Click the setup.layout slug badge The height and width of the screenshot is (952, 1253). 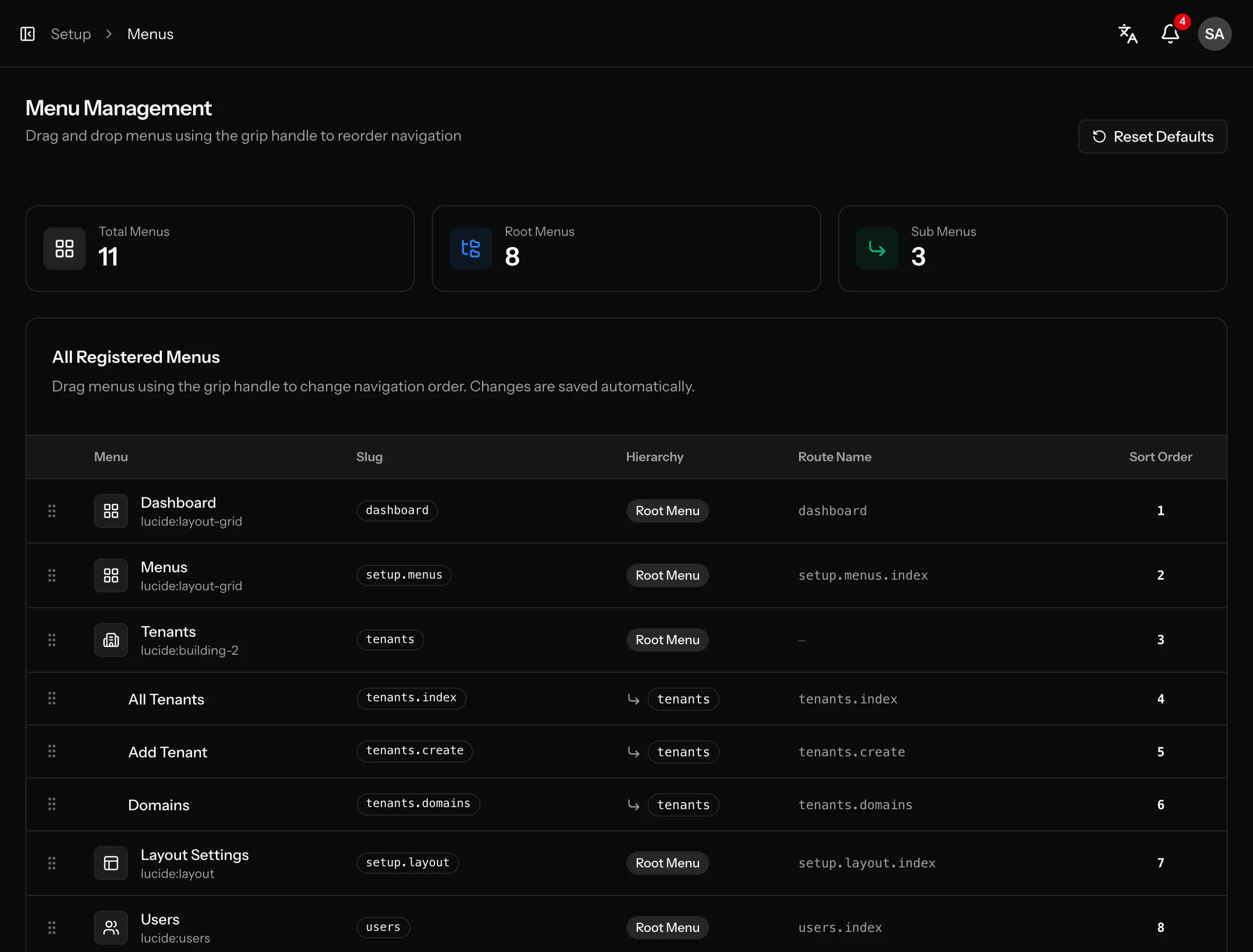point(407,863)
